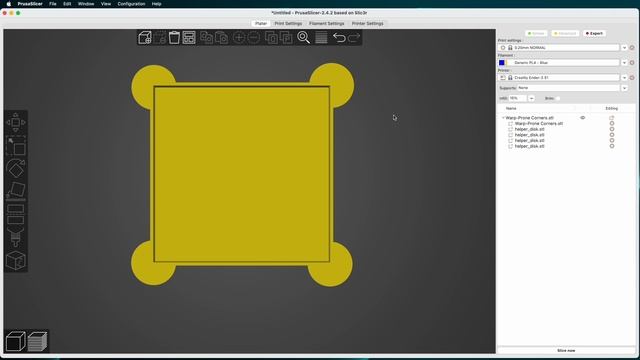Click editing icon of top-level Warp-Prone Corners object
640x360 pixels.
coord(611,118)
